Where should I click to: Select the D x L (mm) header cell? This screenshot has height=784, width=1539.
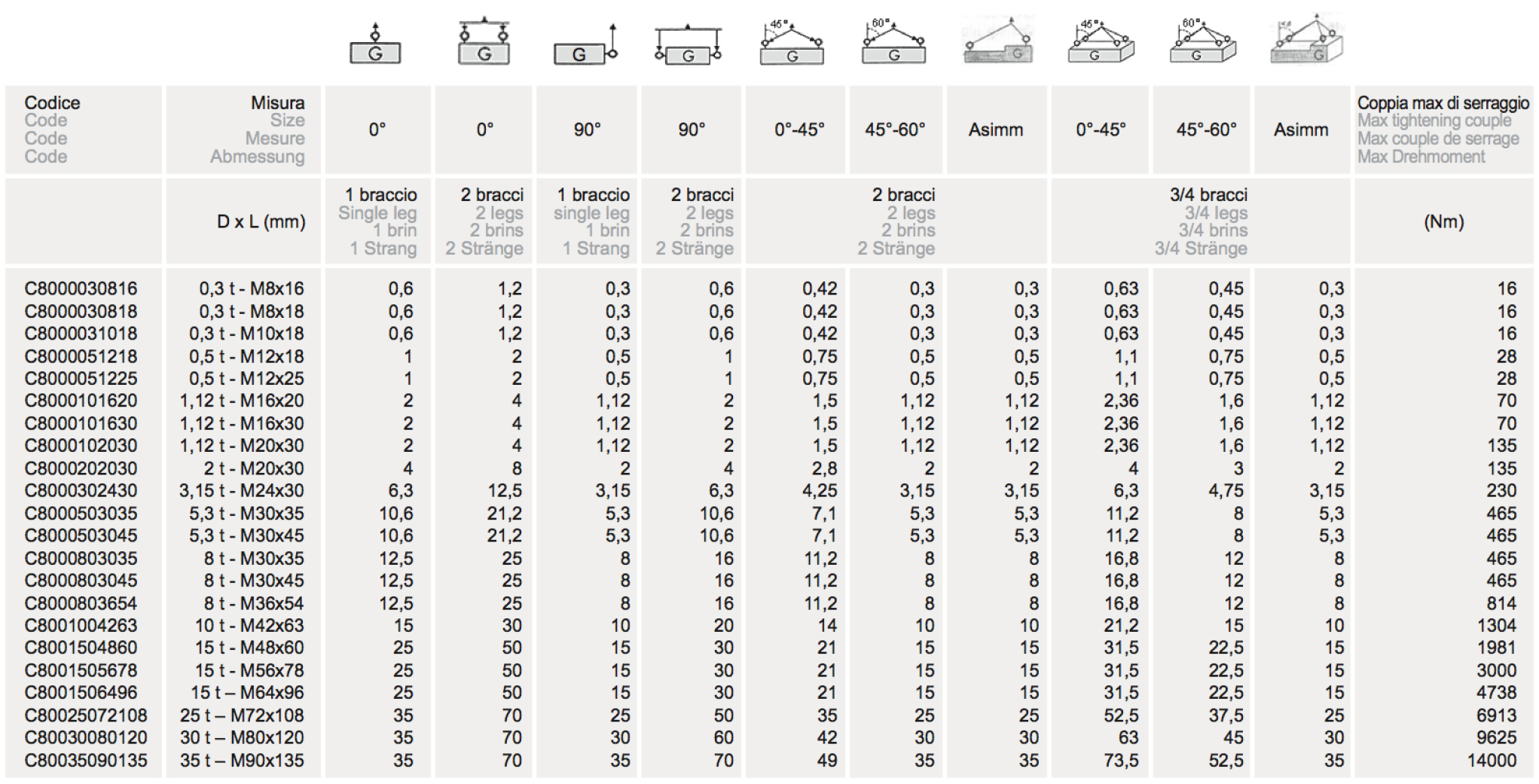tap(261, 222)
